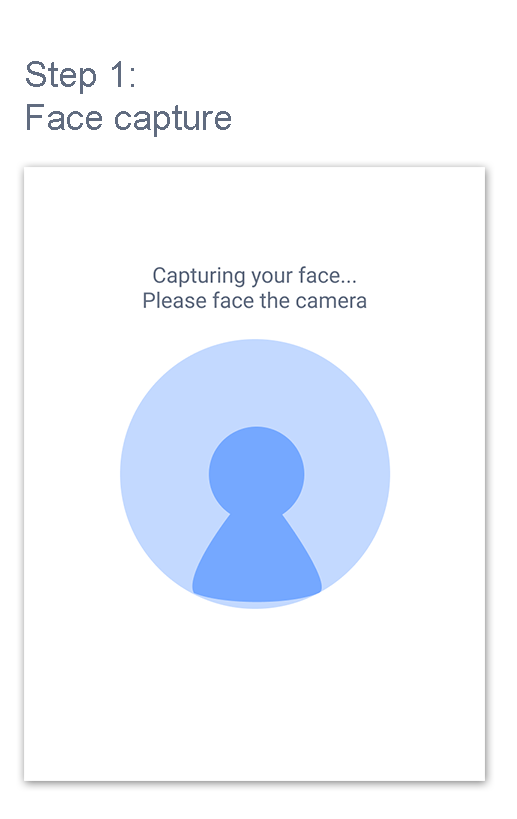517x819 pixels.
Task: Select the round head of the avatar
Action: click(x=256, y=473)
